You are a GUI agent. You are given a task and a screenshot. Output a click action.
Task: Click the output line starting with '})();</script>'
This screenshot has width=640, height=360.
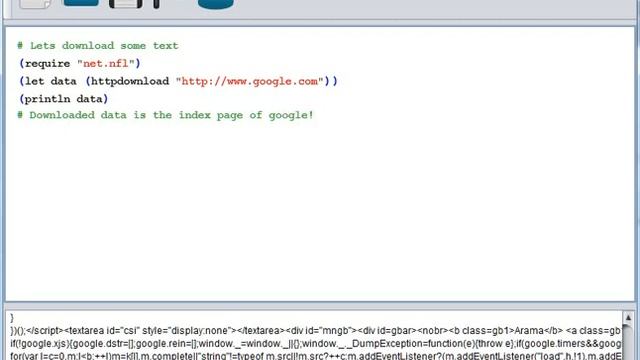(x=316, y=331)
